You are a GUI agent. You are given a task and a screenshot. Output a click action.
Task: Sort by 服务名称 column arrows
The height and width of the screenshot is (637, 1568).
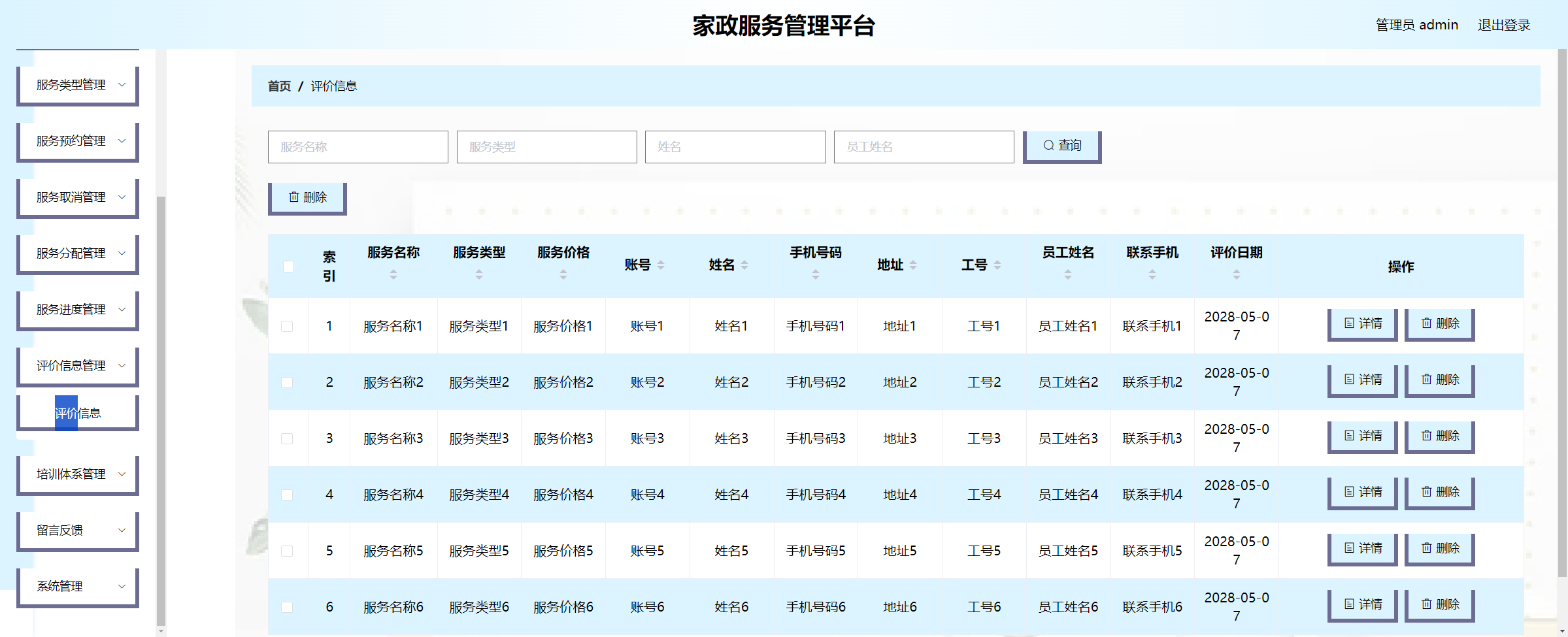tap(393, 275)
